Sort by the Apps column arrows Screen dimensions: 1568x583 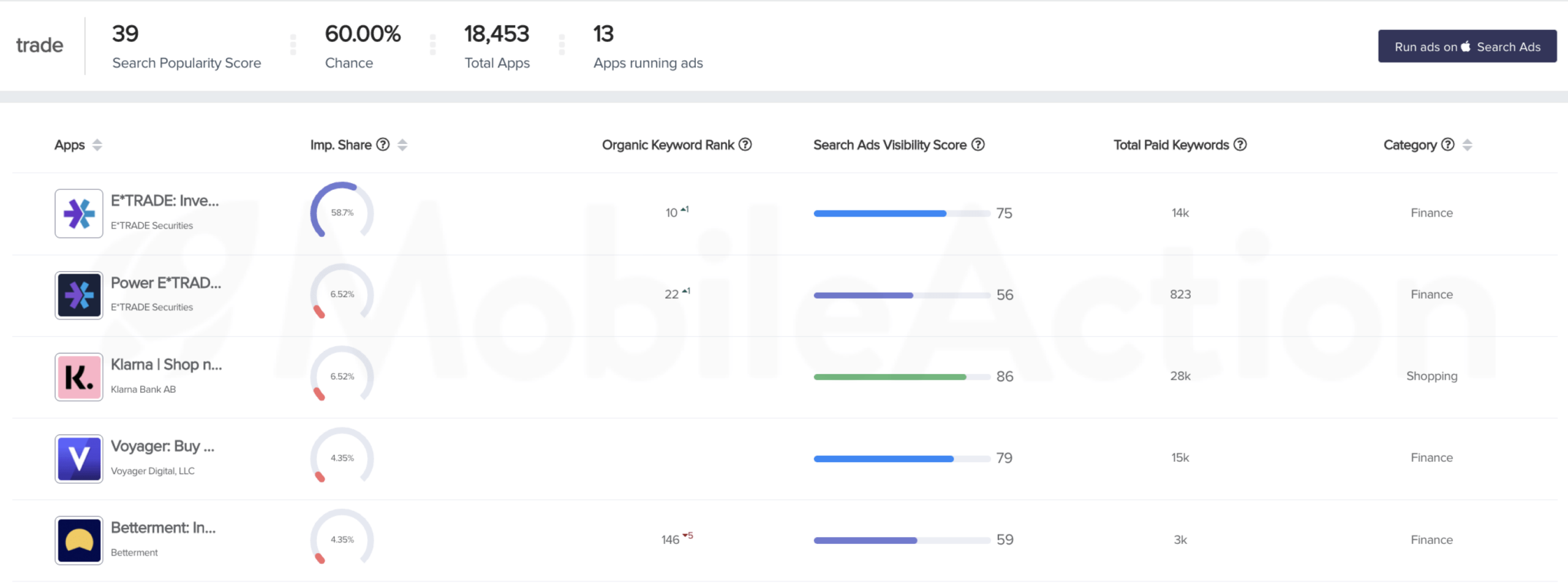click(97, 145)
